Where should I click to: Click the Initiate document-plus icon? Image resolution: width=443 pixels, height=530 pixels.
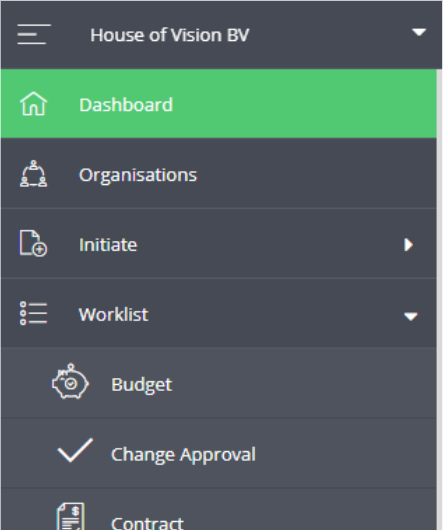[33, 243]
